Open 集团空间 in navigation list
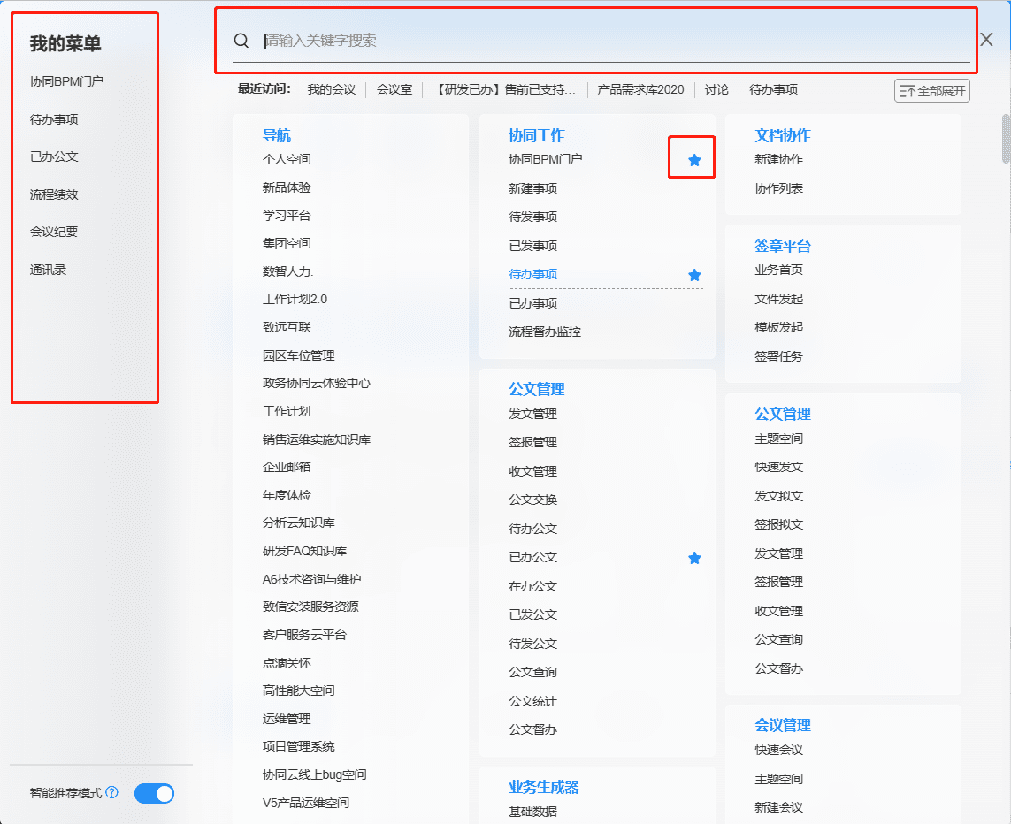Image resolution: width=1011 pixels, height=825 pixels. (286, 243)
